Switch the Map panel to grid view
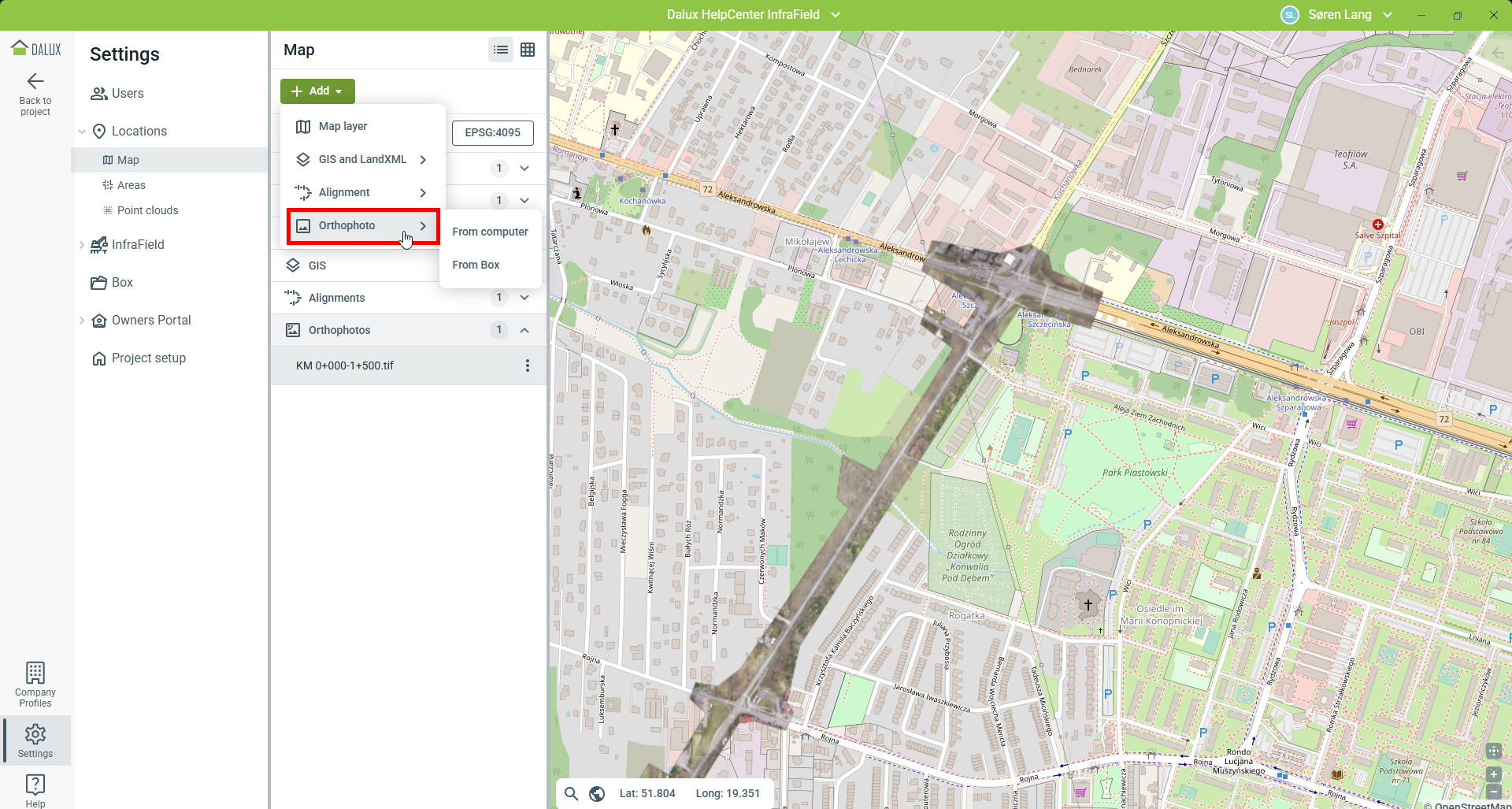Screen dimensions: 1512x809 point(528,50)
